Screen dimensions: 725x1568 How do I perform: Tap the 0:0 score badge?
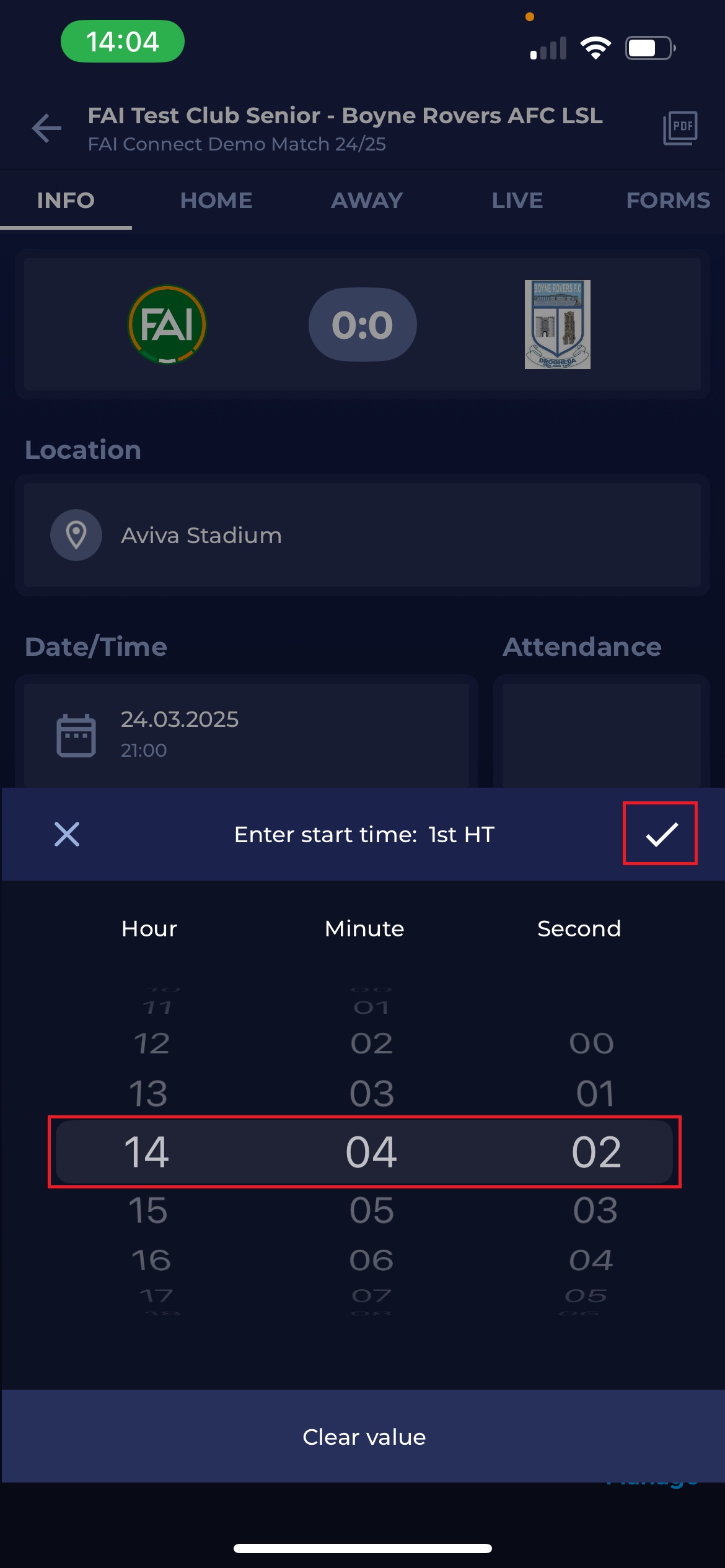tap(362, 324)
